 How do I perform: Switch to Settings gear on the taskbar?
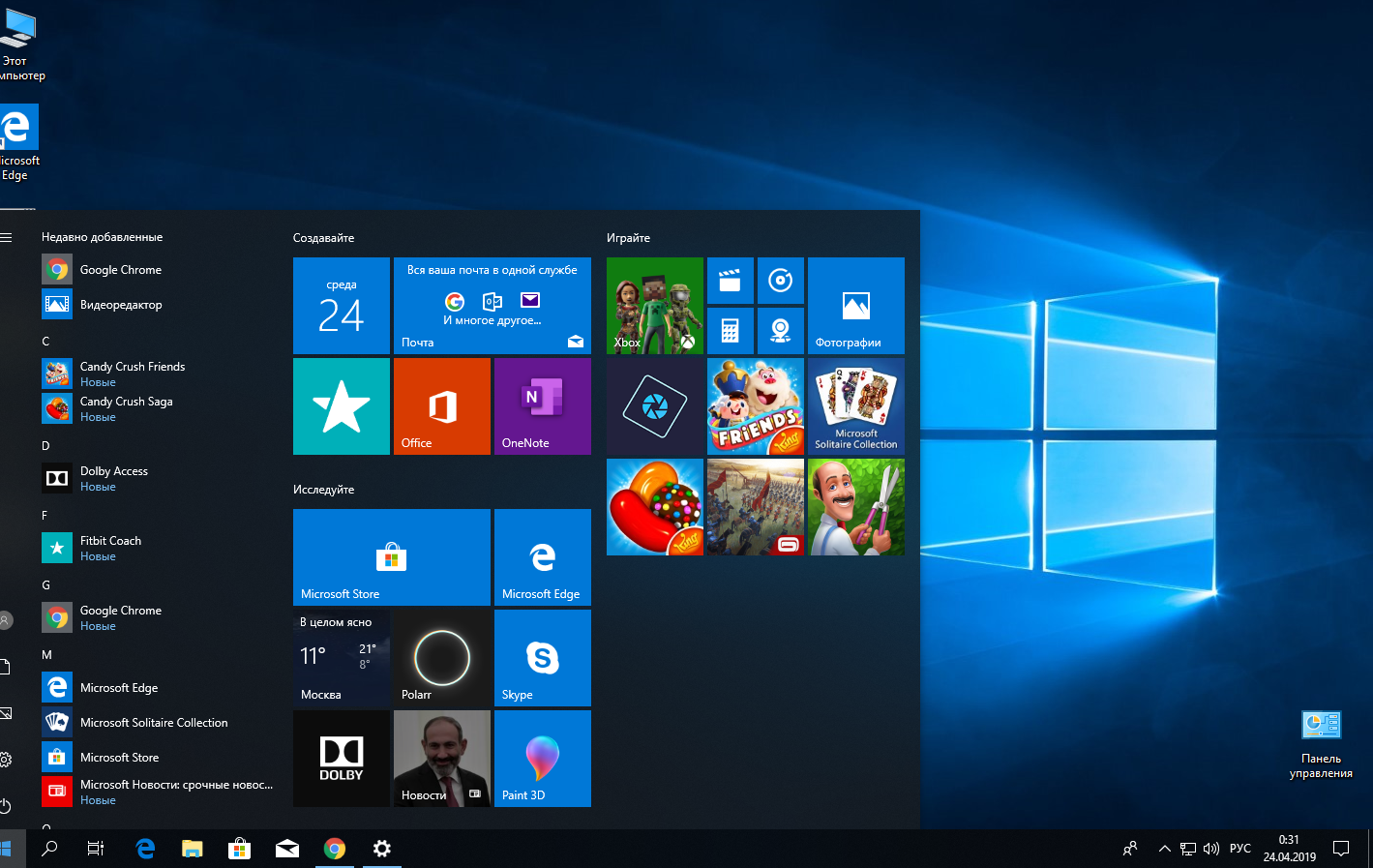[x=382, y=849]
